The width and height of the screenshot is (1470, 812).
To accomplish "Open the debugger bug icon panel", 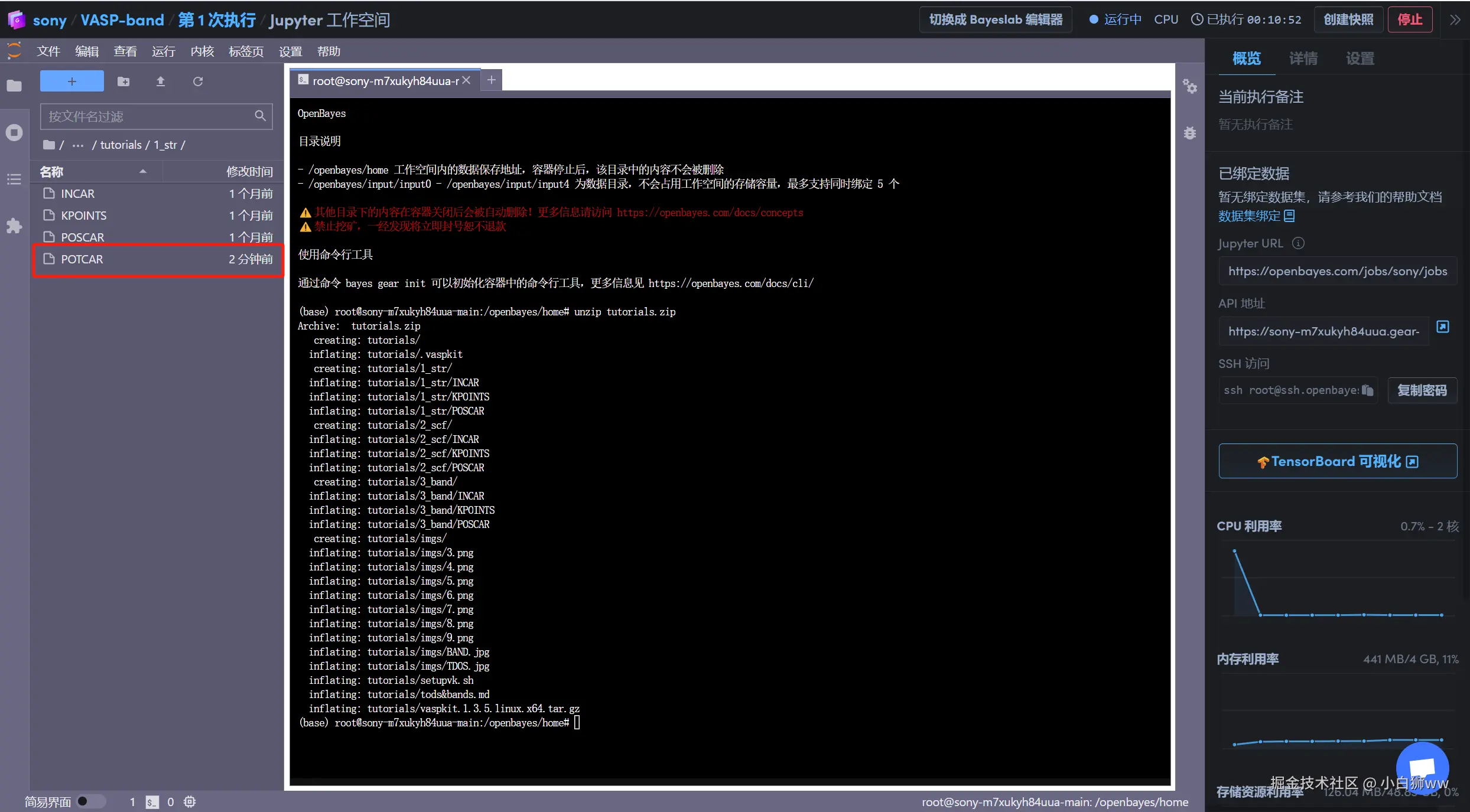I will pos(1189,133).
